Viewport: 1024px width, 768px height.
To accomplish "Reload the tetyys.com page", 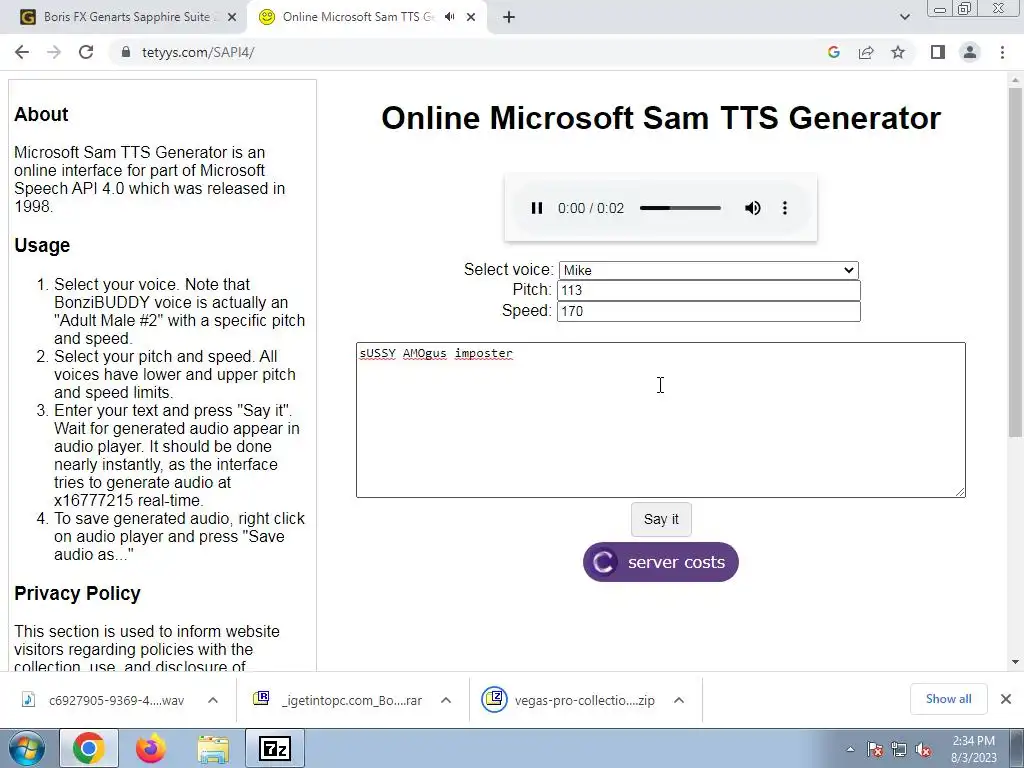I will [86, 52].
